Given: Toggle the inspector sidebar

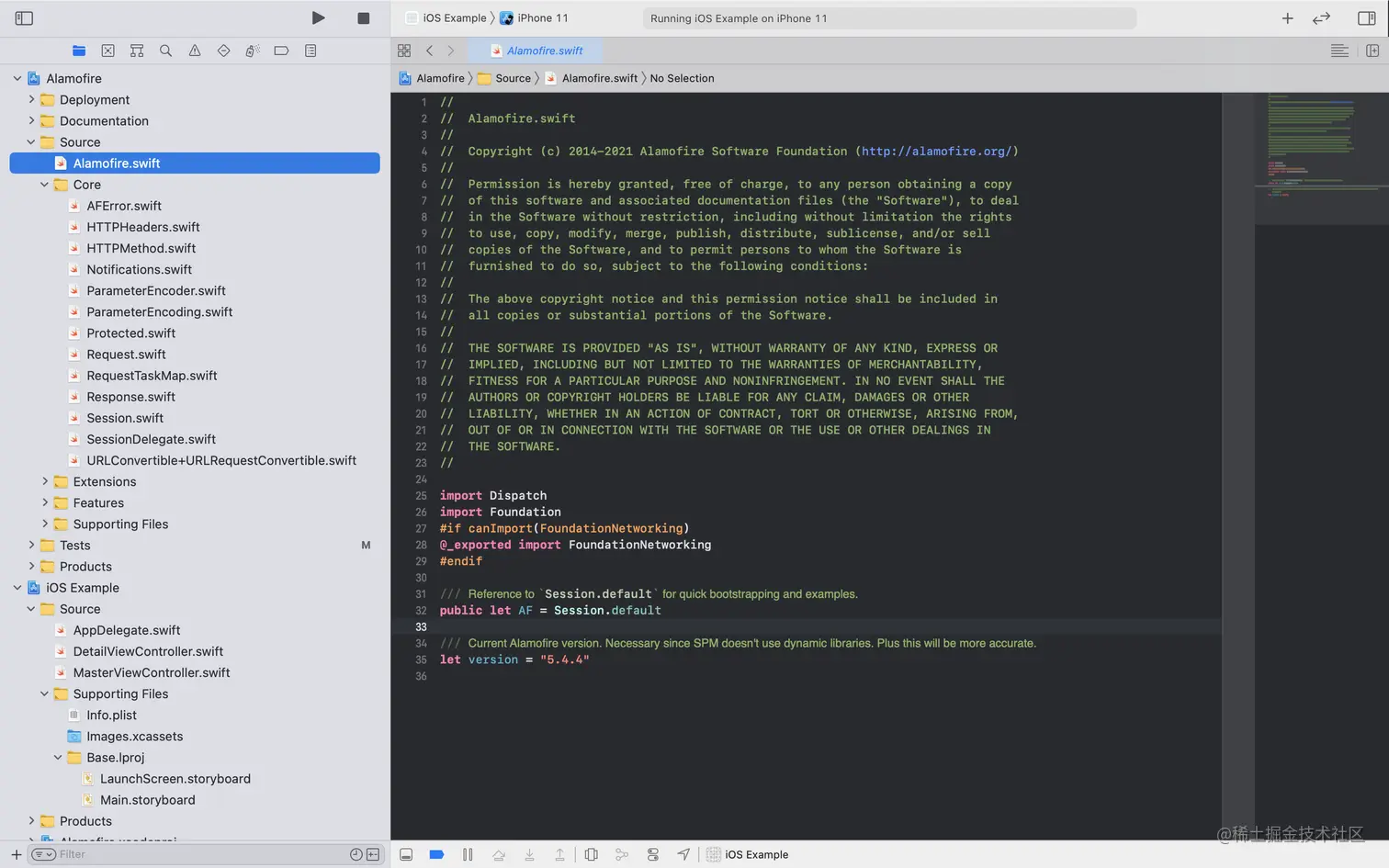Looking at the screenshot, I should click(1366, 17).
